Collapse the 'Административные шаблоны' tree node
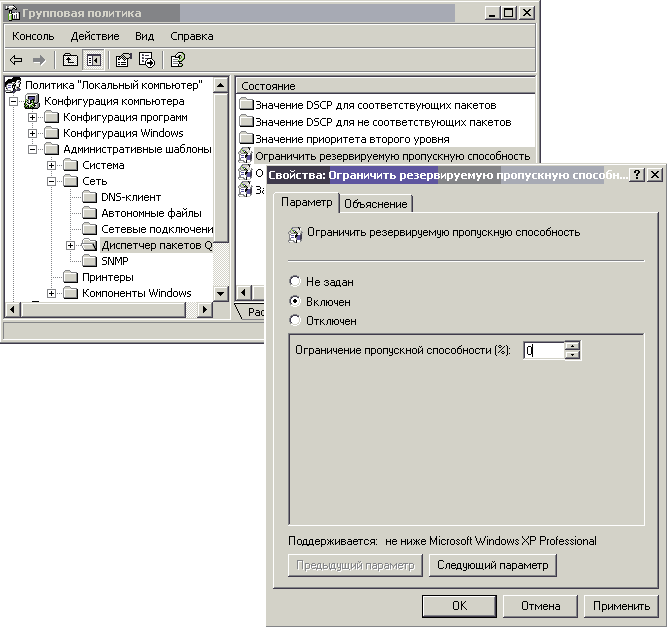This screenshot has height=627, width=667. (x=33, y=149)
